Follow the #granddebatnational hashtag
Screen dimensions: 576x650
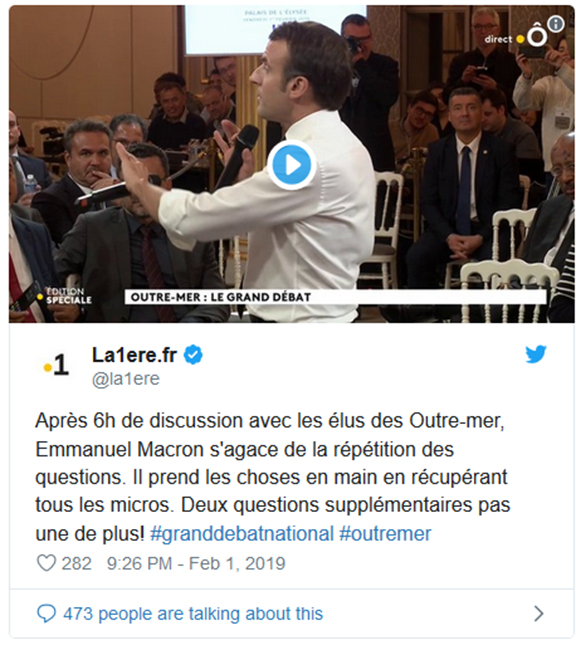pos(242,534)
